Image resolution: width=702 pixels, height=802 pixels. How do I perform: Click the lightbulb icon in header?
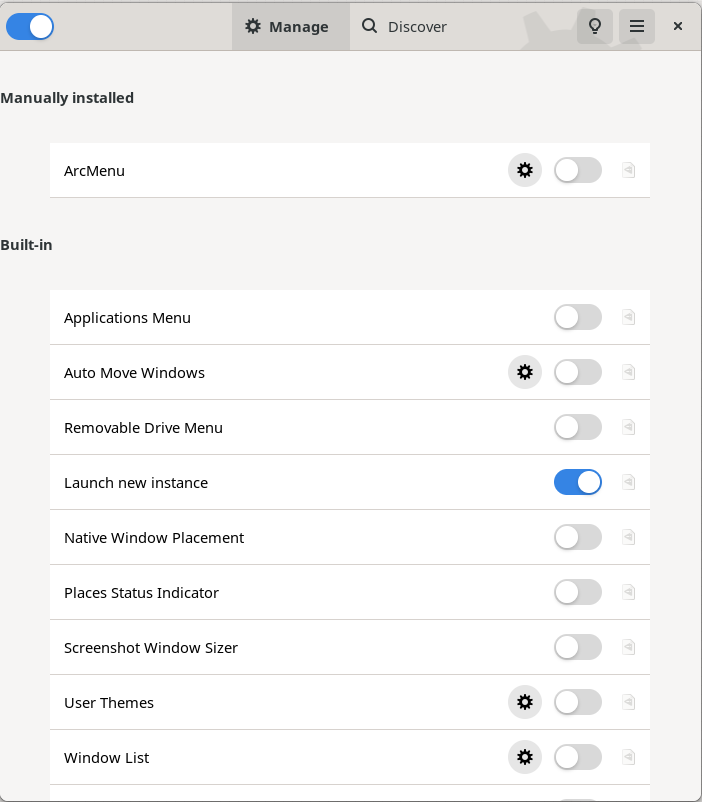pos(595,26)
